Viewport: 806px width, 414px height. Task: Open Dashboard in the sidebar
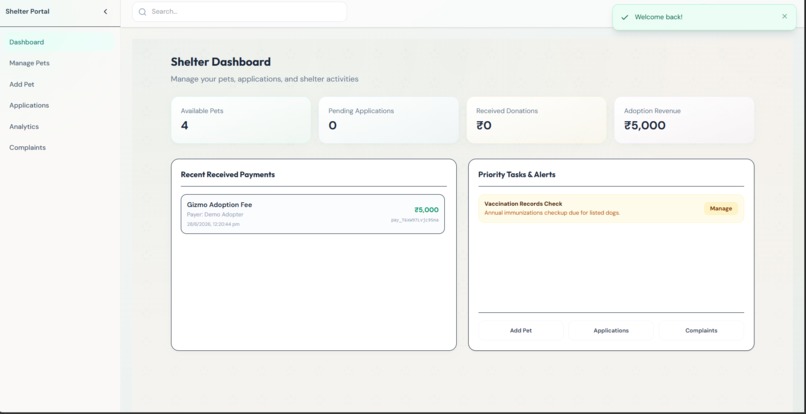[x=58, y=42]
